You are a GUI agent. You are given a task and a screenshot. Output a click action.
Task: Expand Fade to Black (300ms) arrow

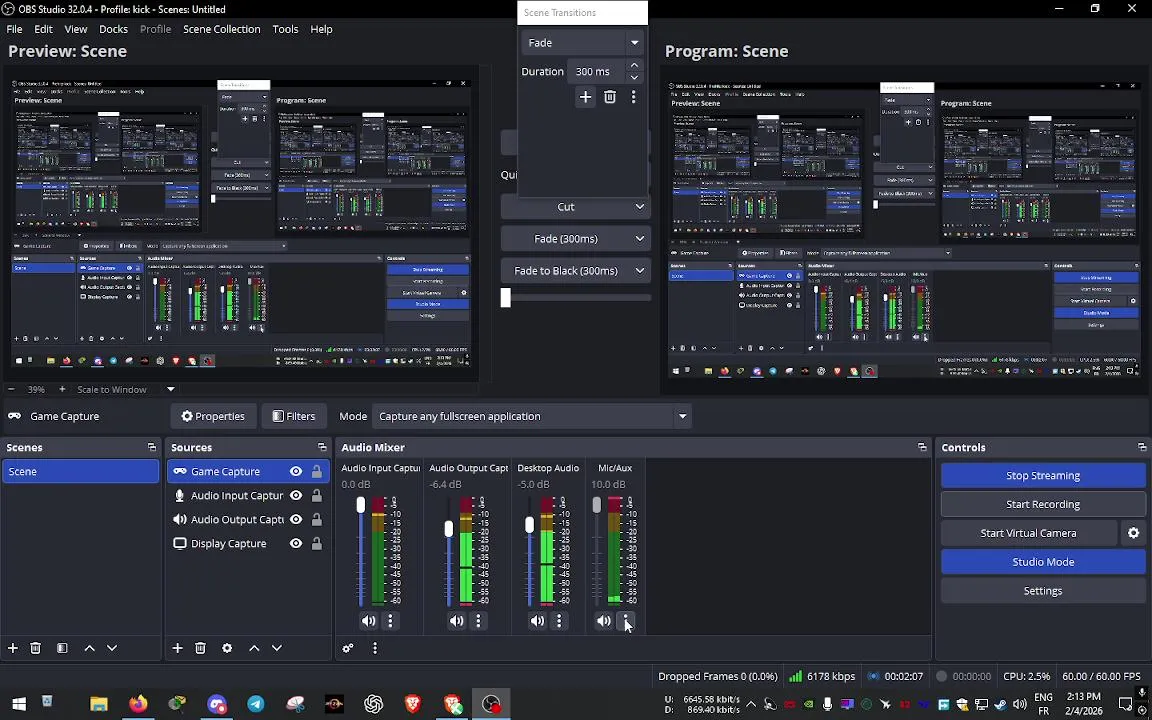point(639,271)
